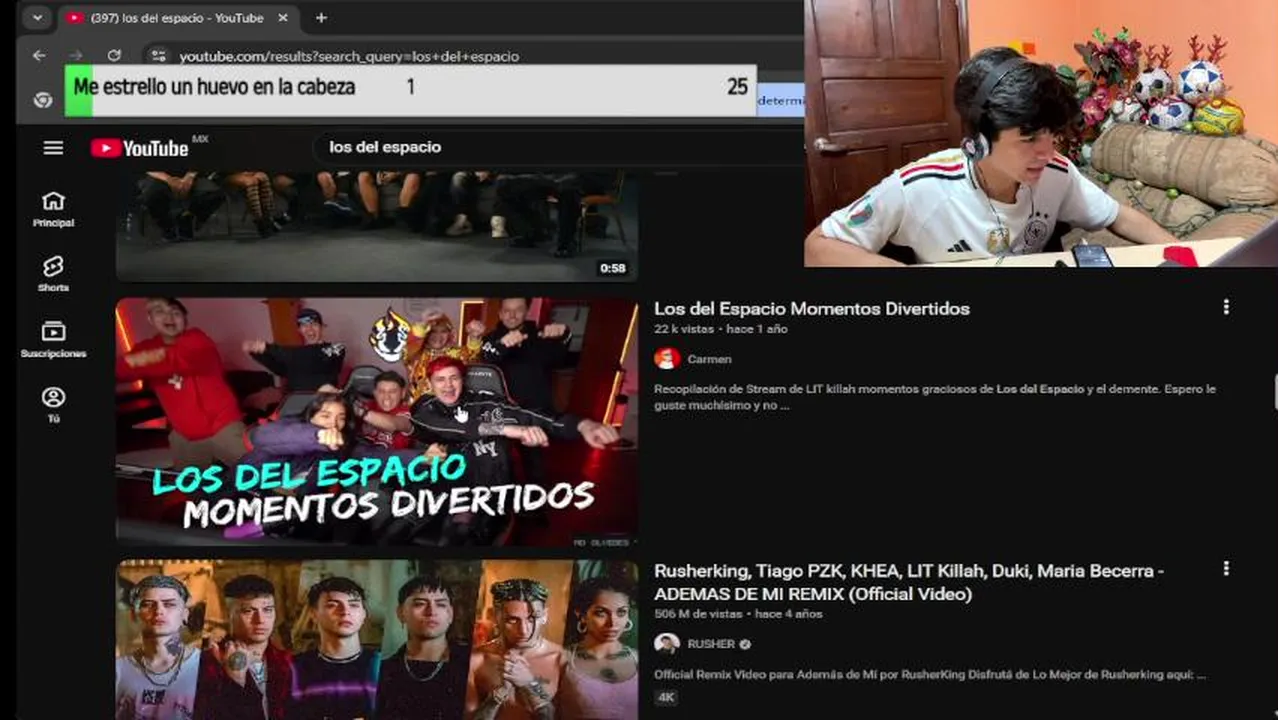The width and height of the screenshot is (1278, 720).
Task: Click the Chrome icon beside the goal bar
Action: [x=42, y=100]
